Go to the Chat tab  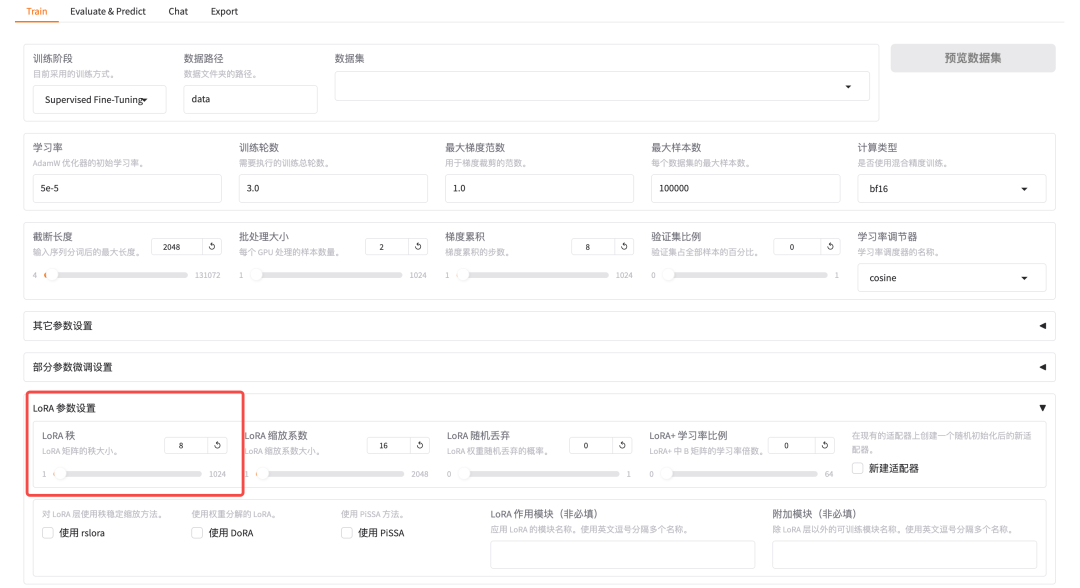[178, 12]
